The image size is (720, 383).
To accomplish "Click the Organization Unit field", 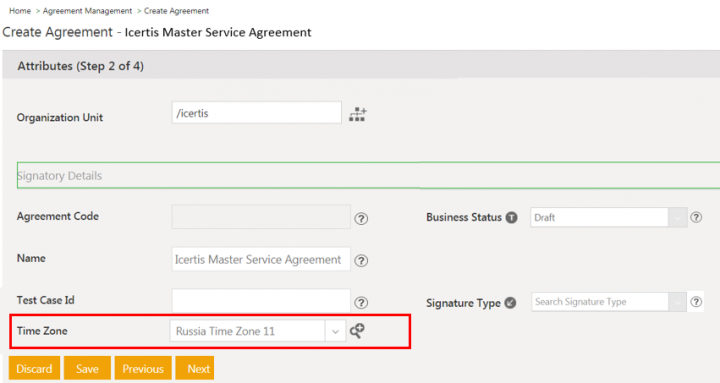I will coord(257,113).
